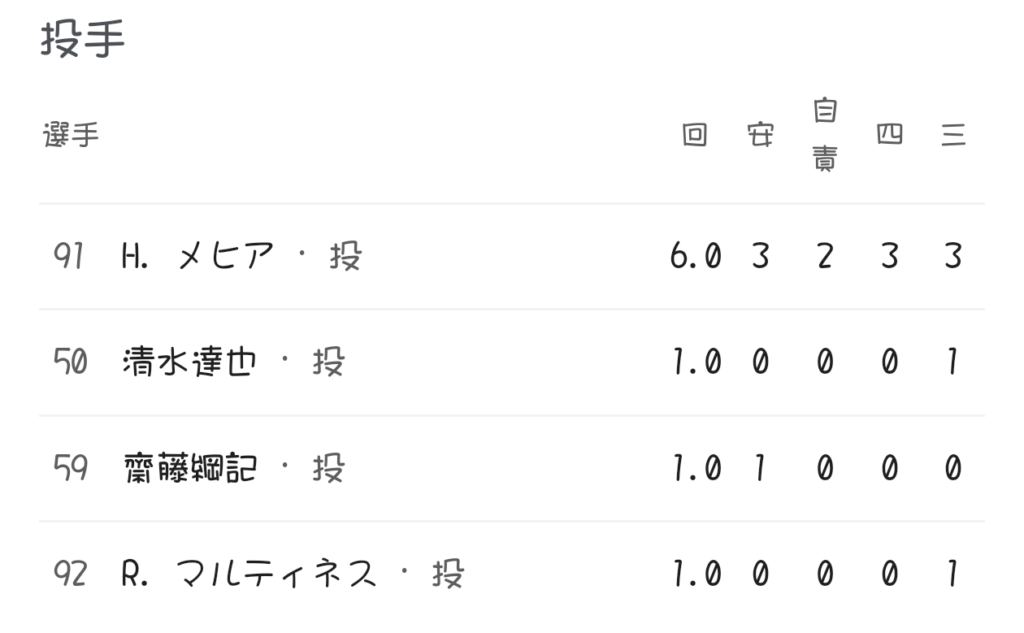
Task: Click the 回 innings column header
Action: click(x=695, y=135)
